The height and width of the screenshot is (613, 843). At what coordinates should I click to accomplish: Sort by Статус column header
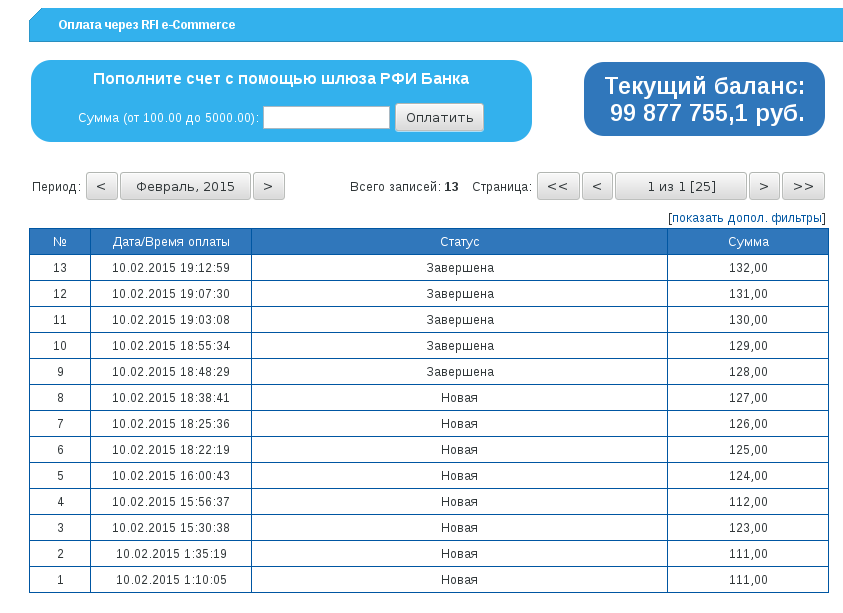[459, 242]
